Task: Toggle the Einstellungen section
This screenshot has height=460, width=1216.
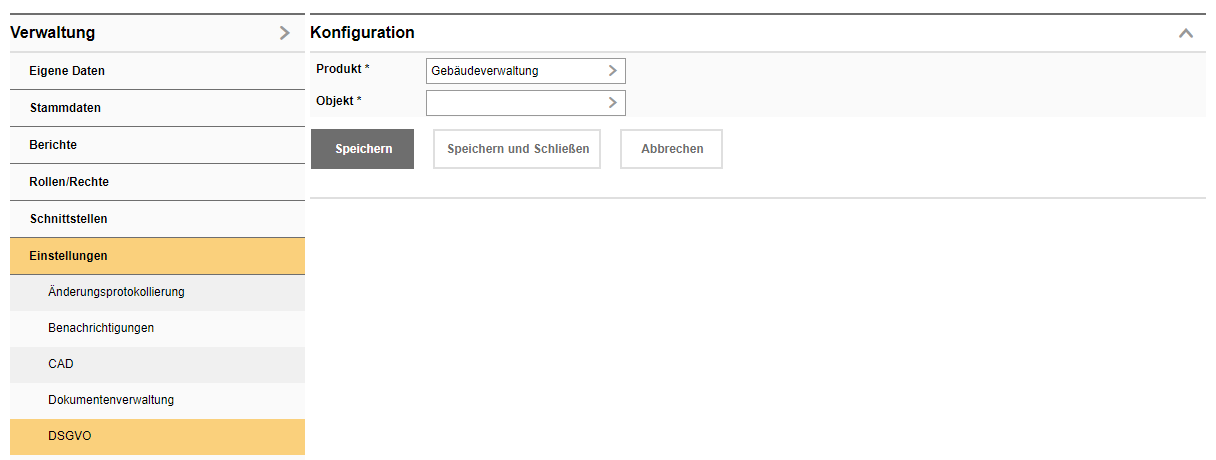Action: click(x=68, y=256)
